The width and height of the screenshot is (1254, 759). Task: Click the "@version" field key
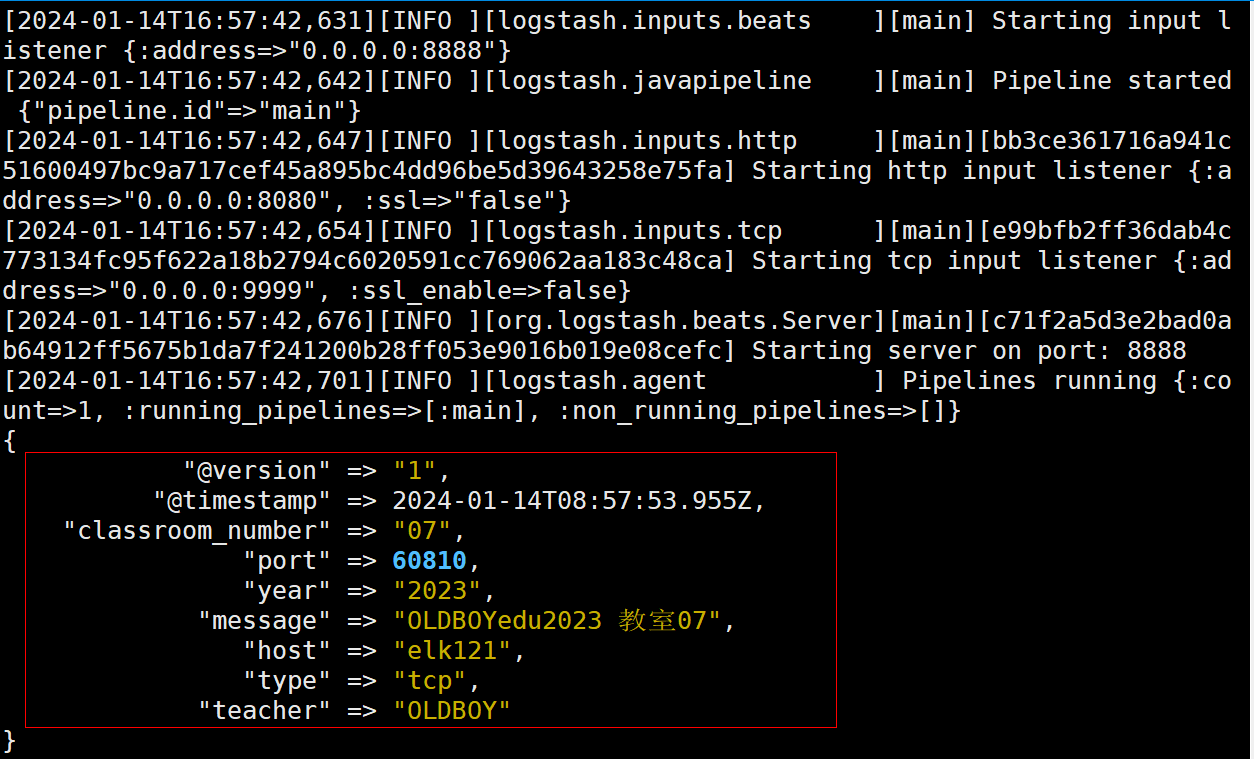(x=256, y=471)
